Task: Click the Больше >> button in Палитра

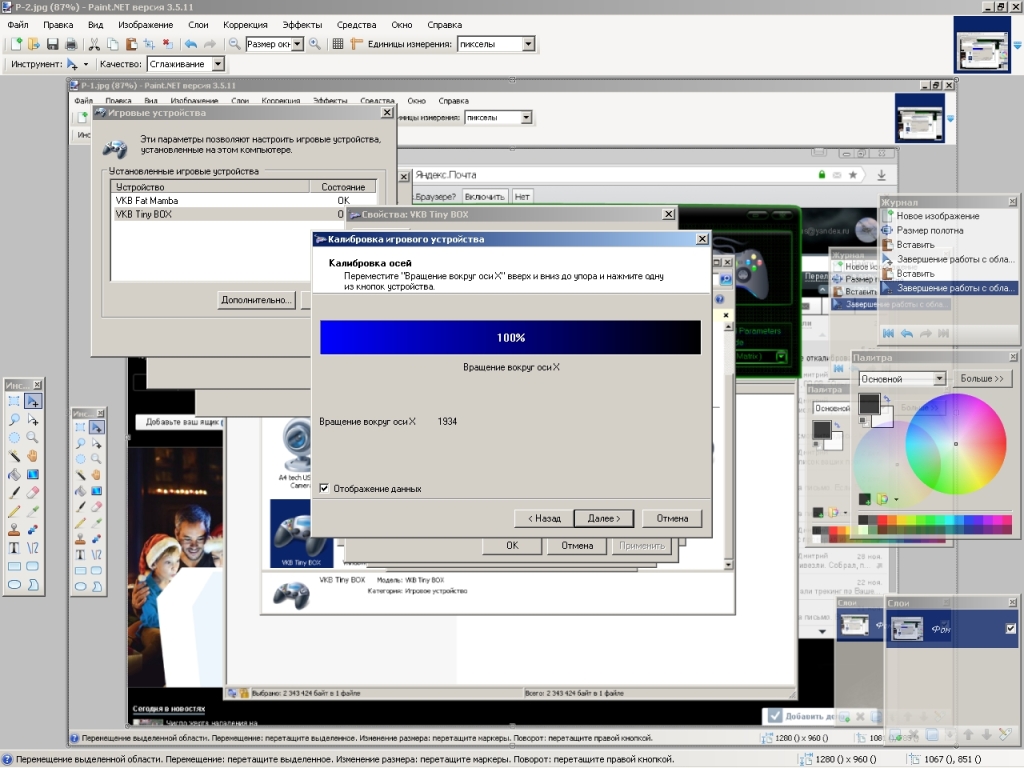Action: pos(982,379)
